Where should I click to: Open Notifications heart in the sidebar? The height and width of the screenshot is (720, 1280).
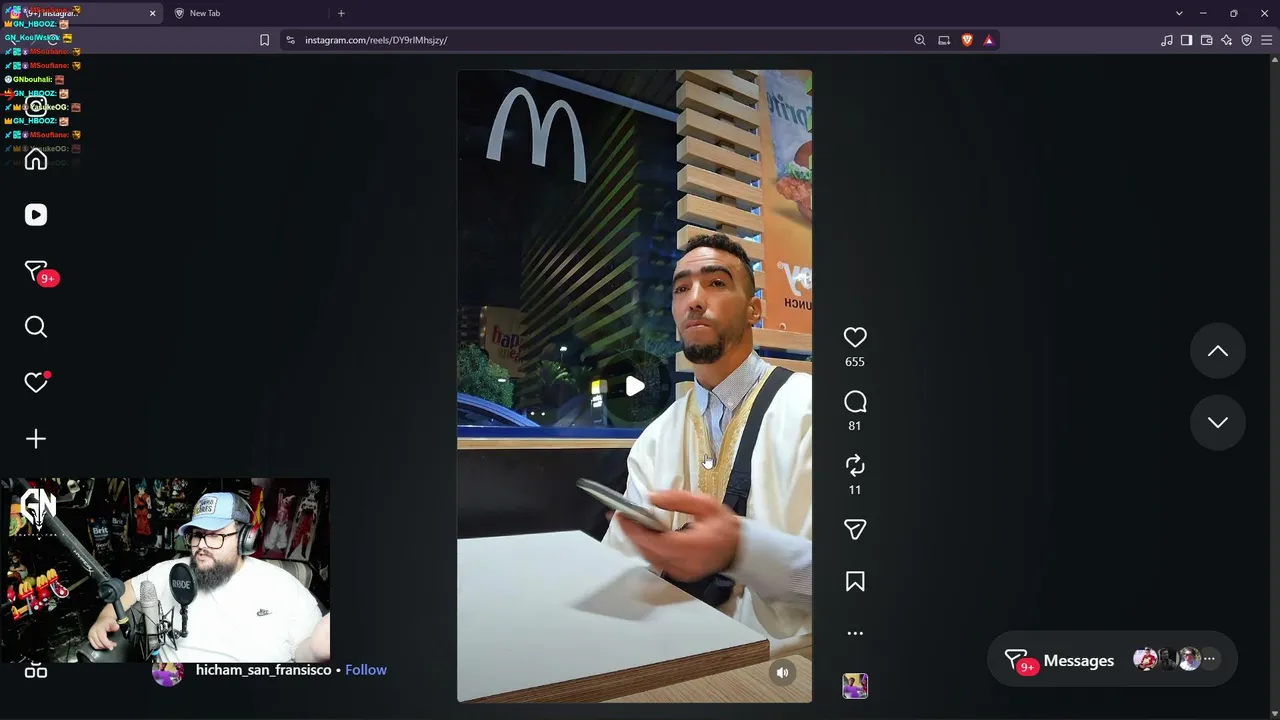(36, 383)
